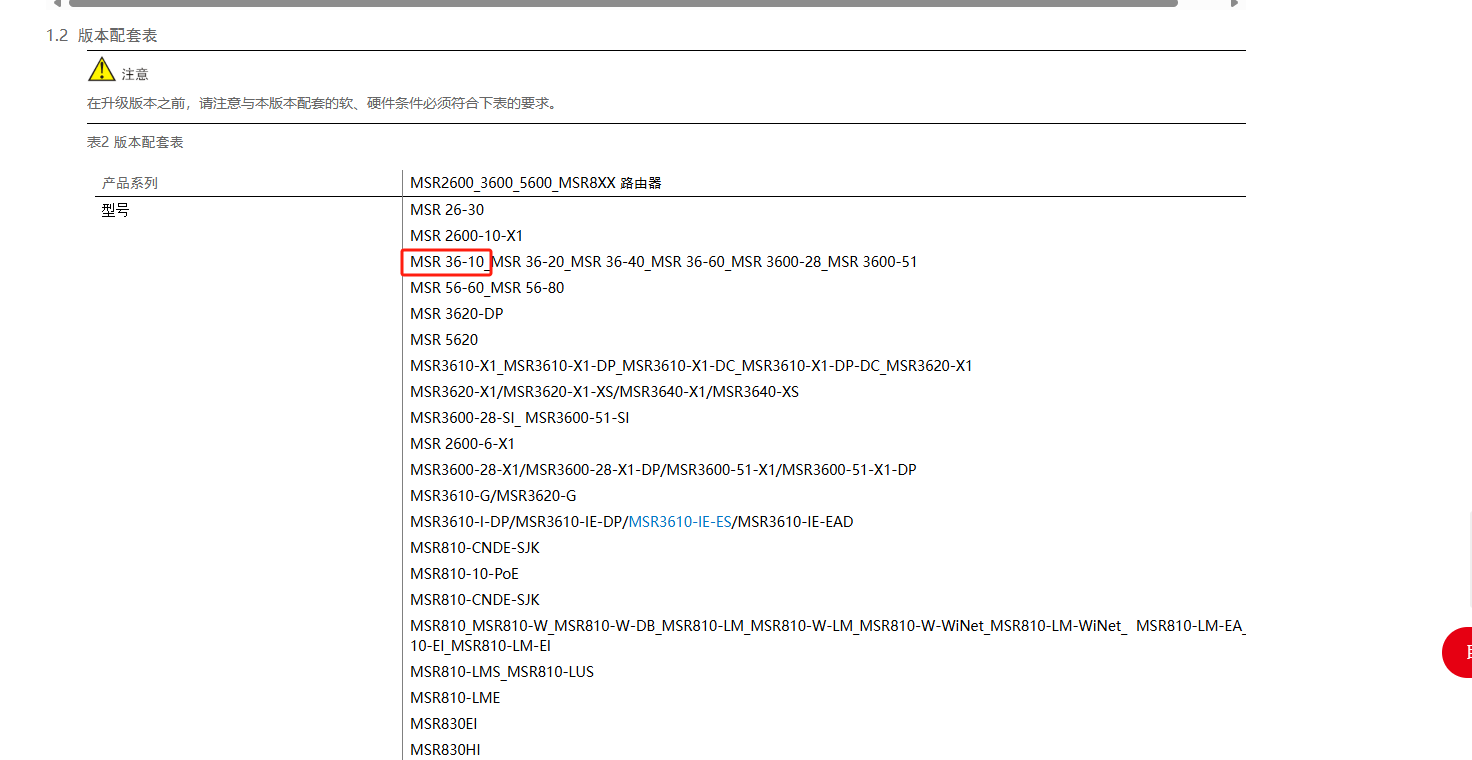The image size is (1472, 760).
Task: Select the "产品系列" header cell
Action: [130, 183]
